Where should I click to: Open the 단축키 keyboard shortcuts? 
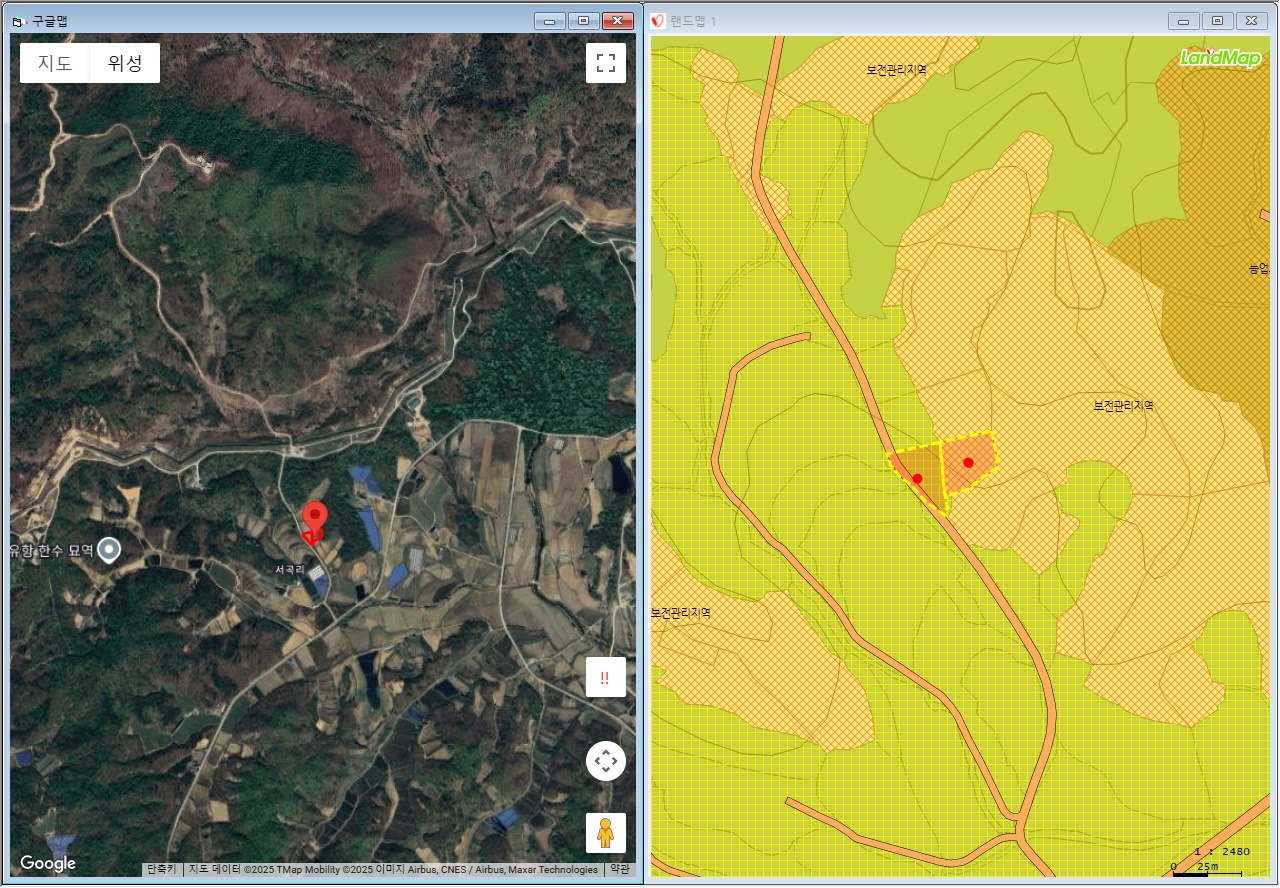click(x=161, y=869)
